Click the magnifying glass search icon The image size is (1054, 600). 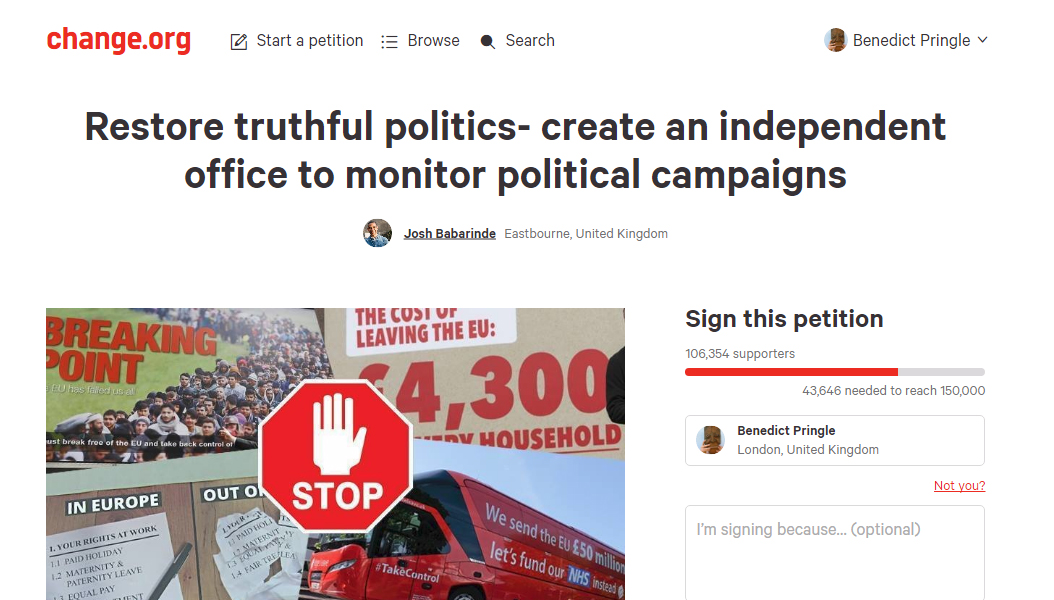point(488,41)
